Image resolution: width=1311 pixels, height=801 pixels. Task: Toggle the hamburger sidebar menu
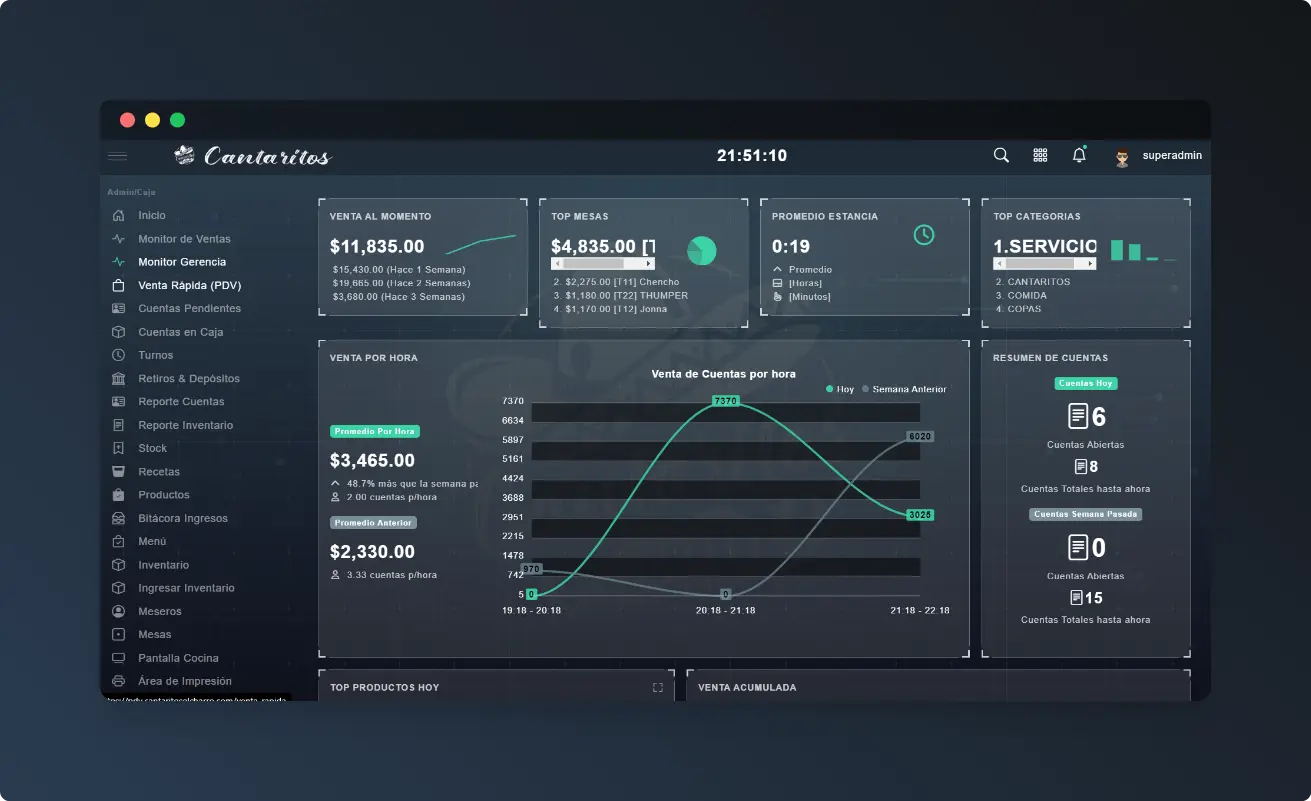[118, 156]
